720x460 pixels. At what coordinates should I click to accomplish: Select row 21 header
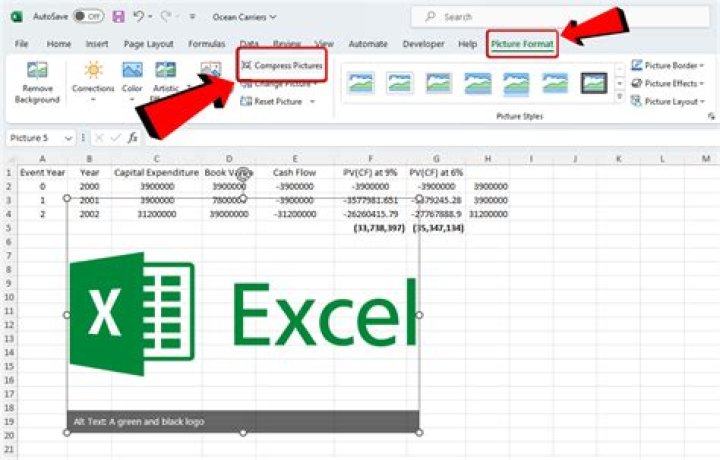click(x=9, y=449)
